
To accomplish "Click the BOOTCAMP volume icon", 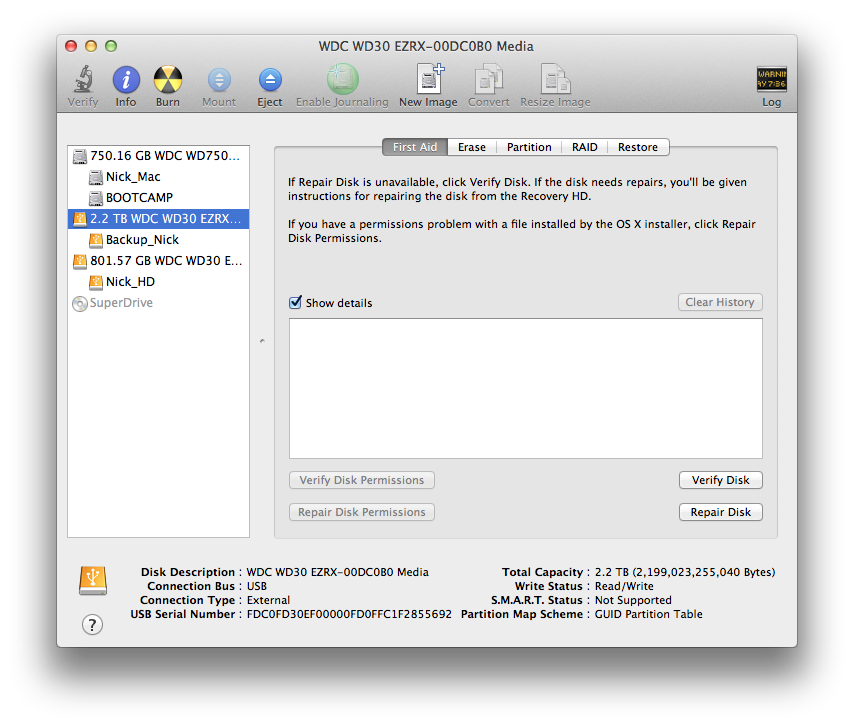I will (x=96, y=198).
